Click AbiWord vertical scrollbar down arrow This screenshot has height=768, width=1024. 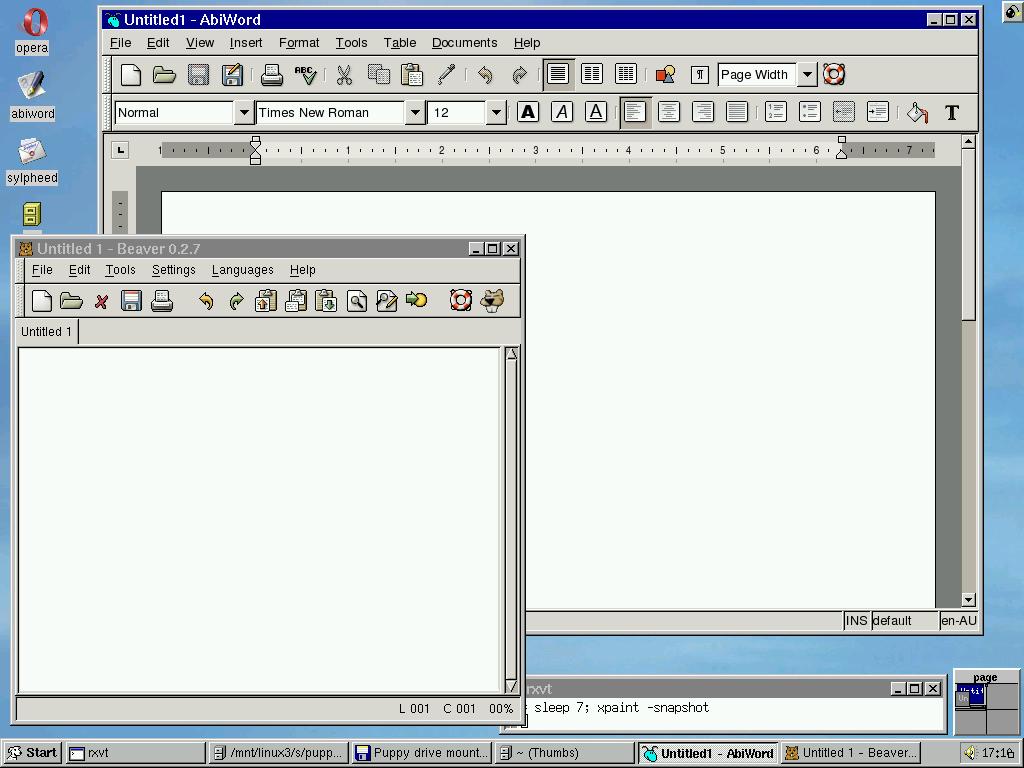pyautogui.click(x=968, y=600)
